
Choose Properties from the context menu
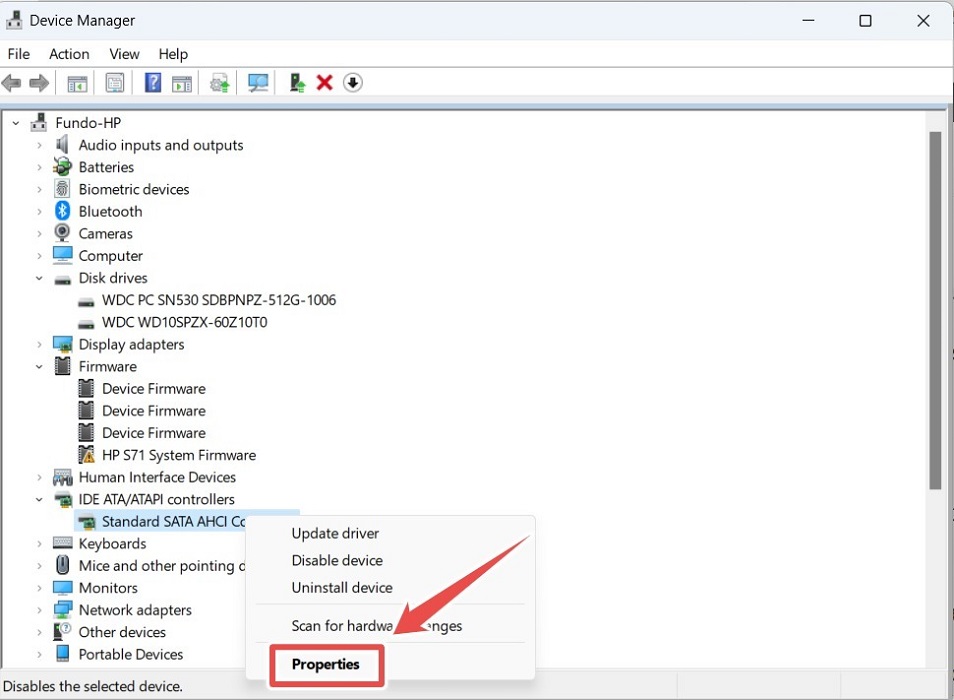pos(326,664)
